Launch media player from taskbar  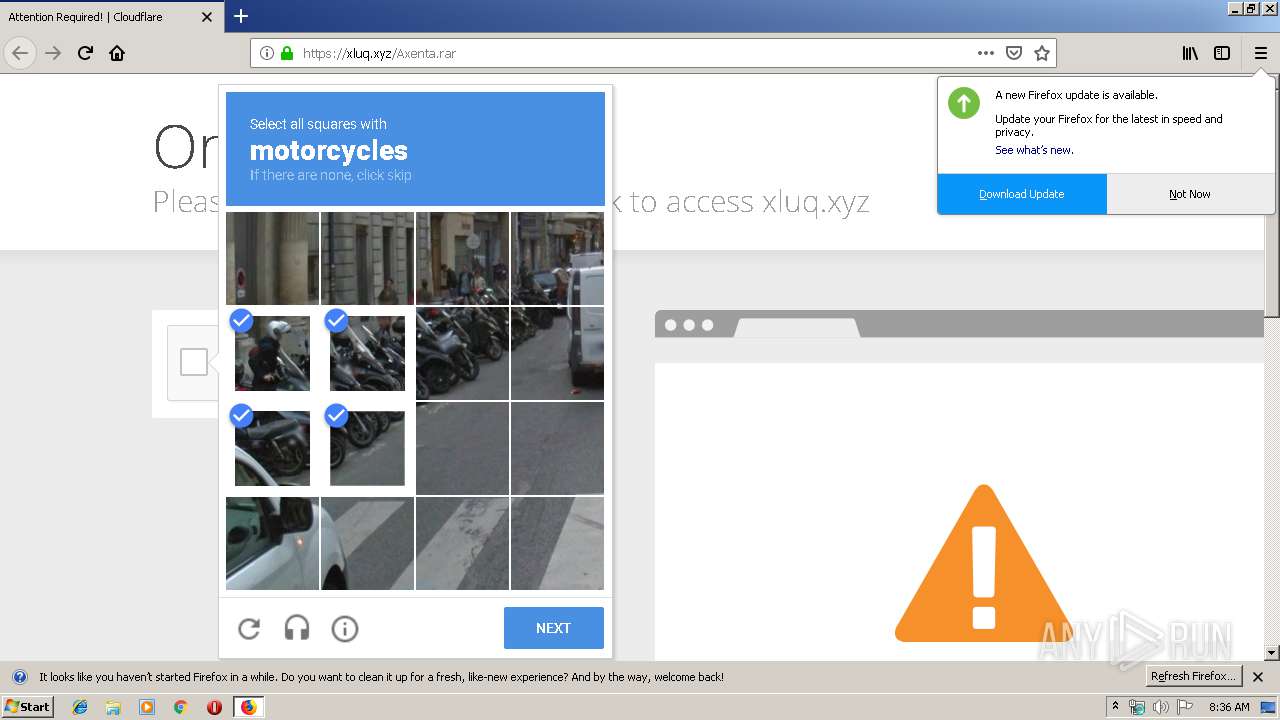[x=147, y=707]
